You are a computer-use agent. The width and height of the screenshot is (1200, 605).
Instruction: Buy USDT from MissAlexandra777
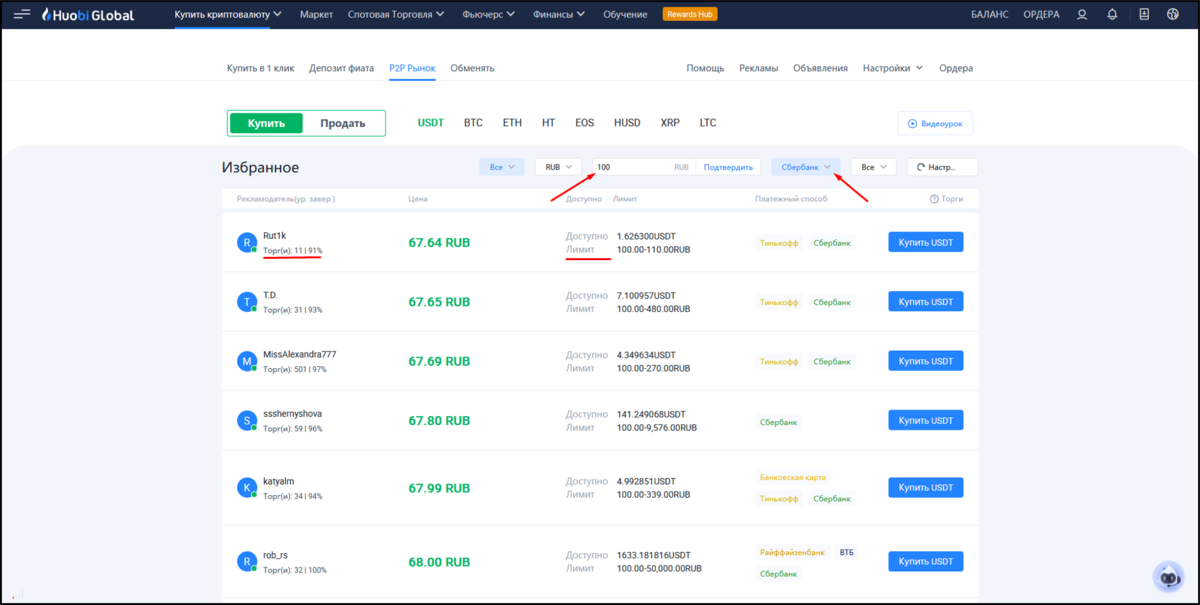point(926,361)
